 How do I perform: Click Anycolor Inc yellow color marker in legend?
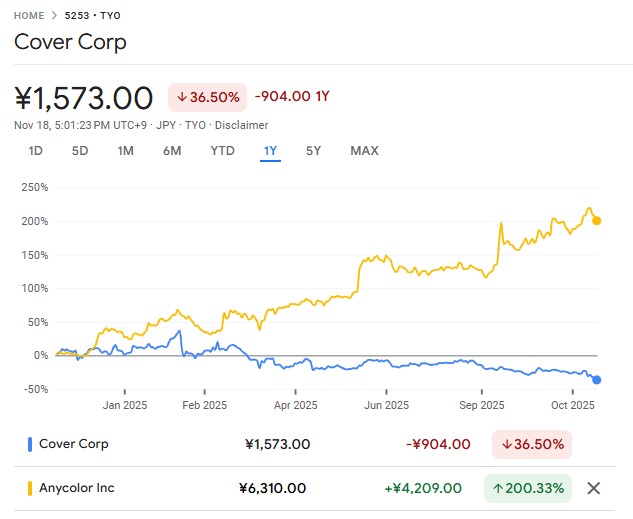click(30, 488)
